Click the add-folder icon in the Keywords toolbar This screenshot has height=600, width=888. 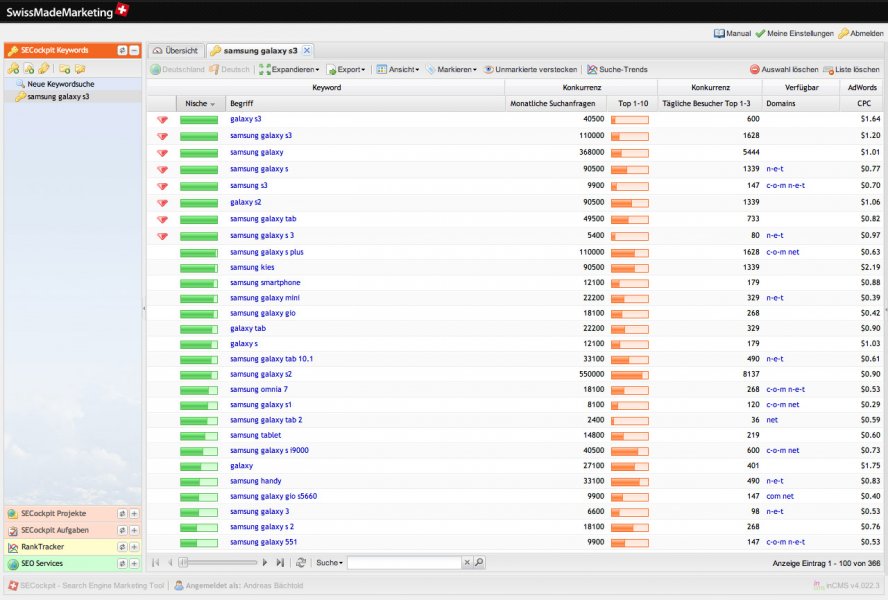click(65, 69)
